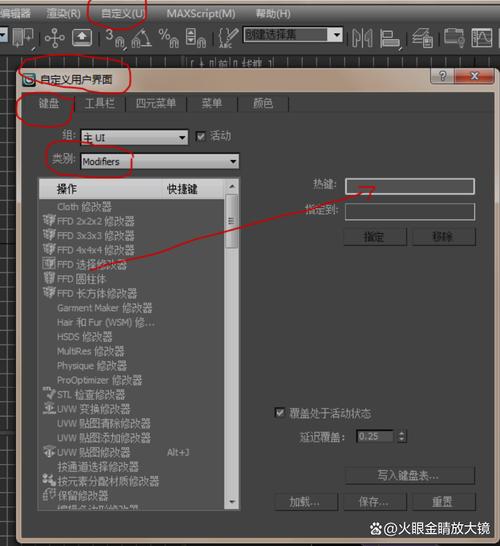Screen dimensions: 500x546
Task: Click the 指定到 text field
Action: click(x=410, y=212)
